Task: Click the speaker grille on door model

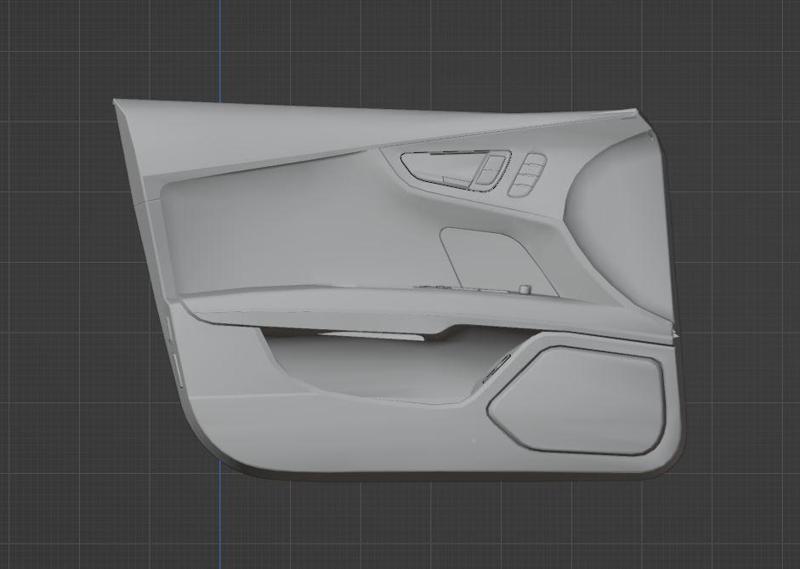Action: click(577, 400)
